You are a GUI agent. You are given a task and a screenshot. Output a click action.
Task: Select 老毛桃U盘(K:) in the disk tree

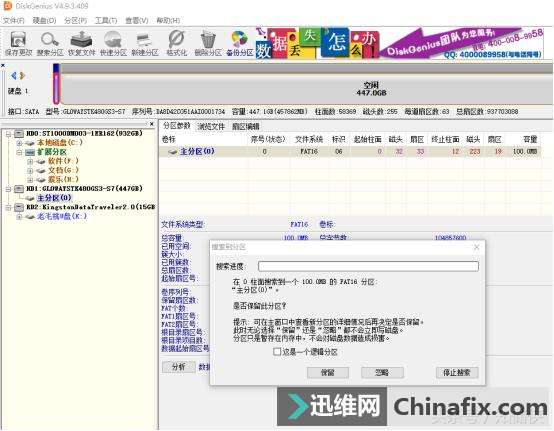tap(62, 216)
